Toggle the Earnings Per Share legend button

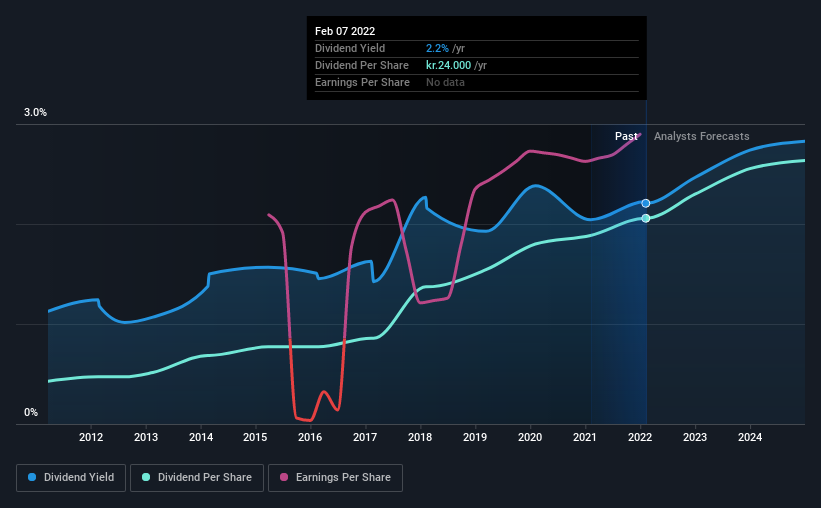[x=335, y=478]
